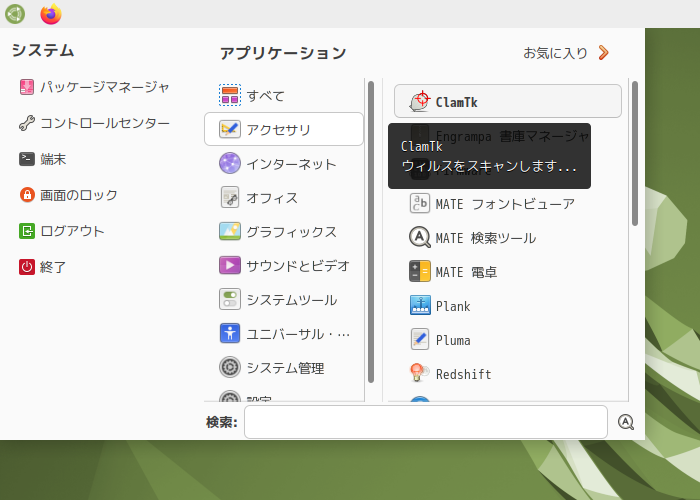Click the MATE search tool magnifier icon
Viewport: 700px width, 500px height.
point(420,238)
